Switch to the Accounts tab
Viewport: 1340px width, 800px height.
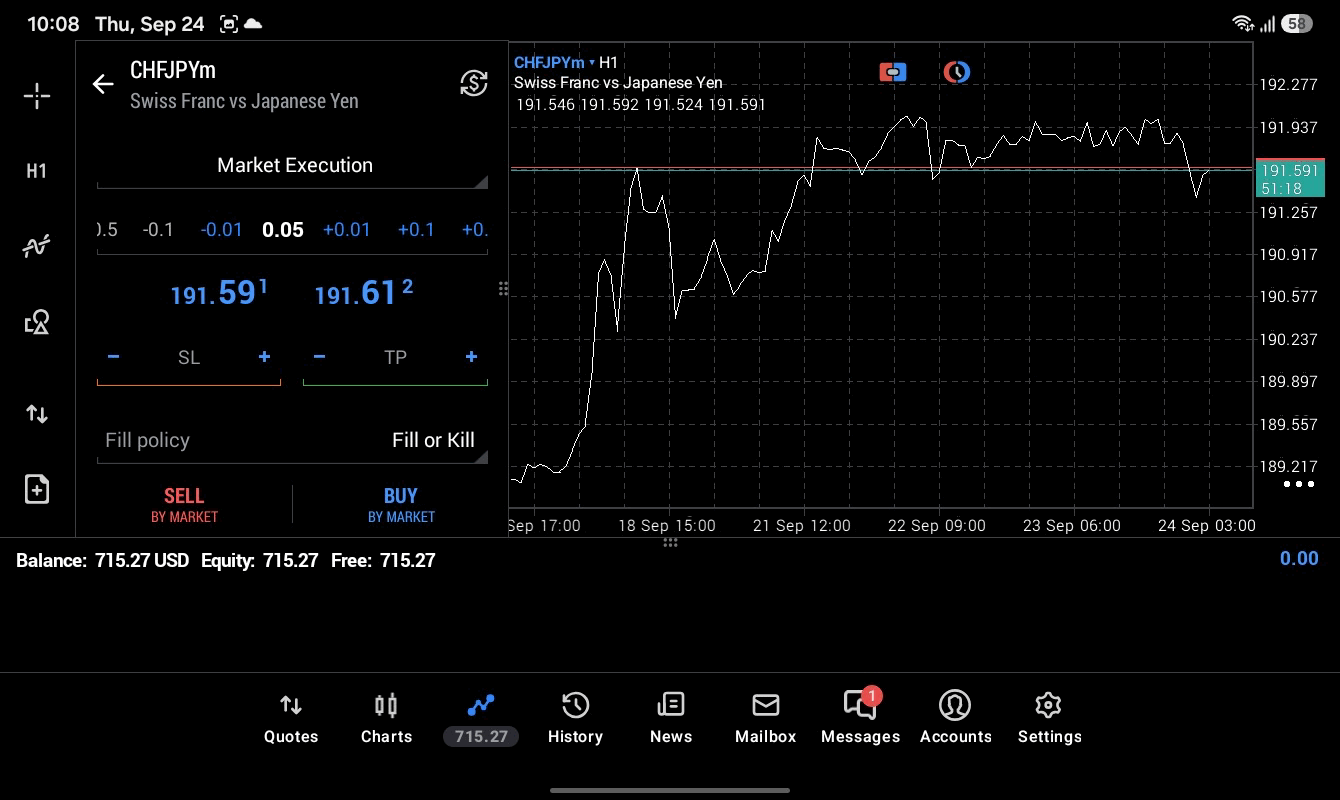pos(955,719)
